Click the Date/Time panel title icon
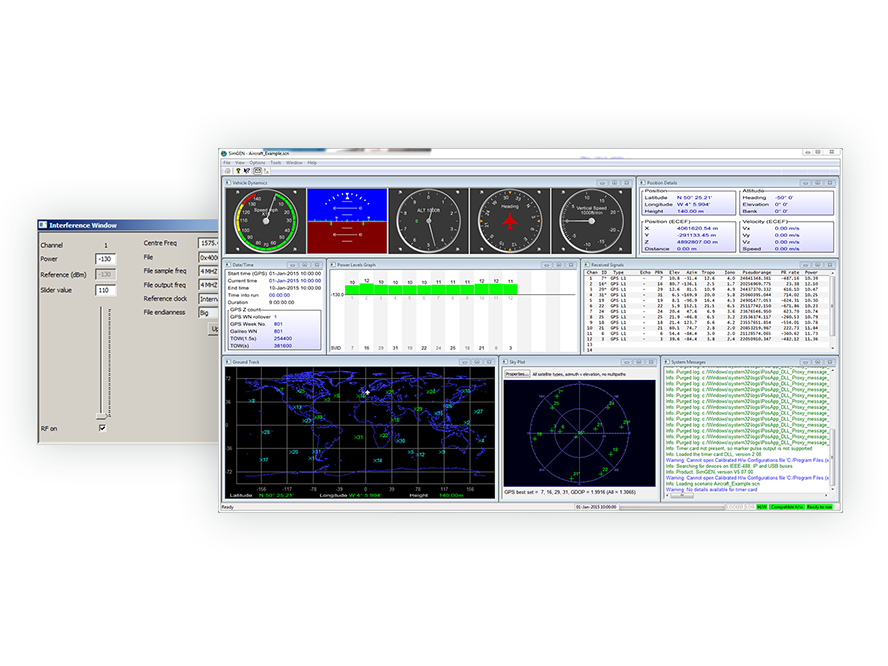 [228, 265]
